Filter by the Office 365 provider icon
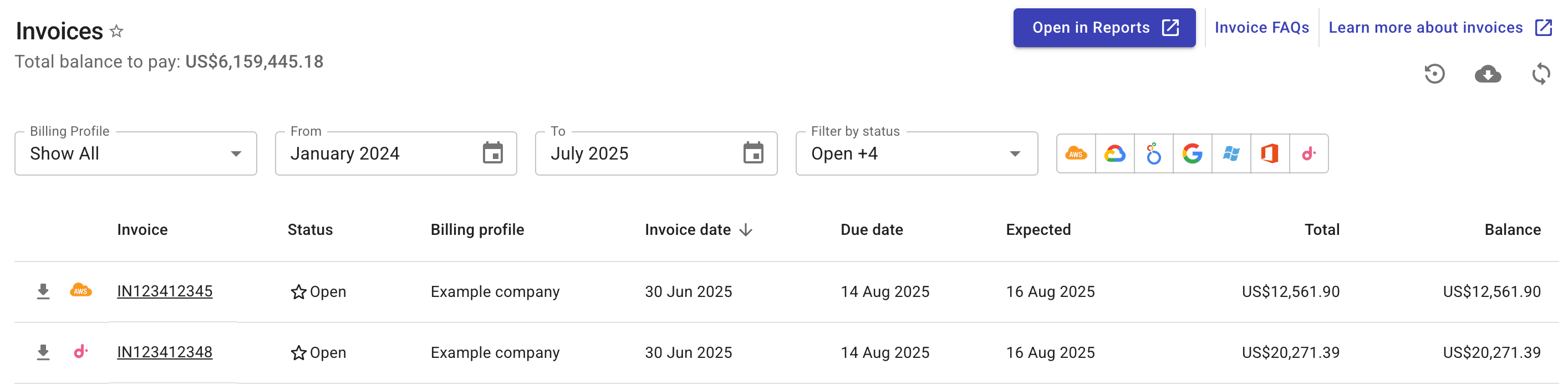Image resolution: width=1568 pixels, height=390 pixels. click(x=1270, y=153)
